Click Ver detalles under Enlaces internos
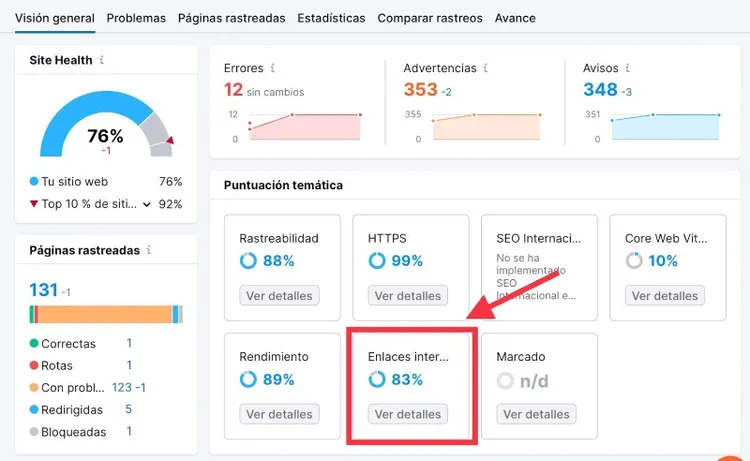750x461 pixels. coord(408,414)
